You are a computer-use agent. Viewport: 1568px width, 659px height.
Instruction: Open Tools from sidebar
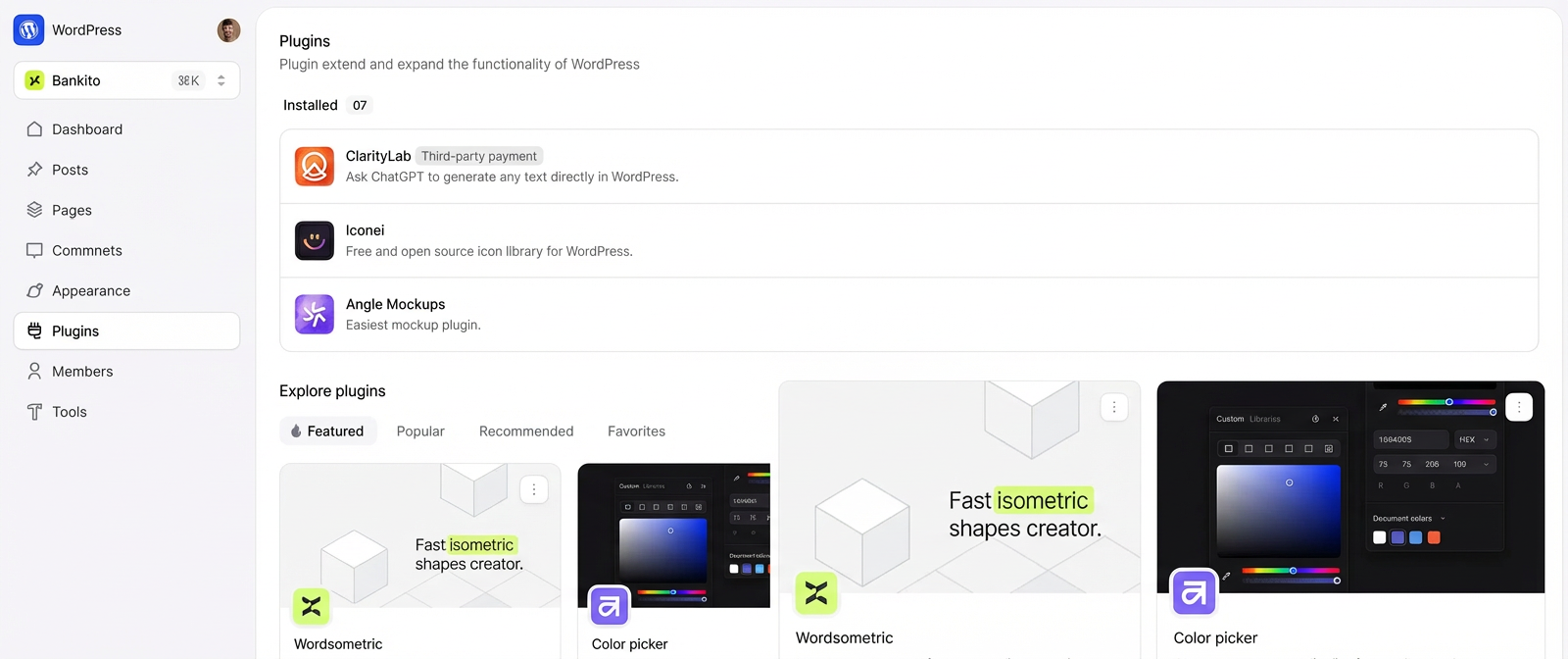click(x=69, y=412)
